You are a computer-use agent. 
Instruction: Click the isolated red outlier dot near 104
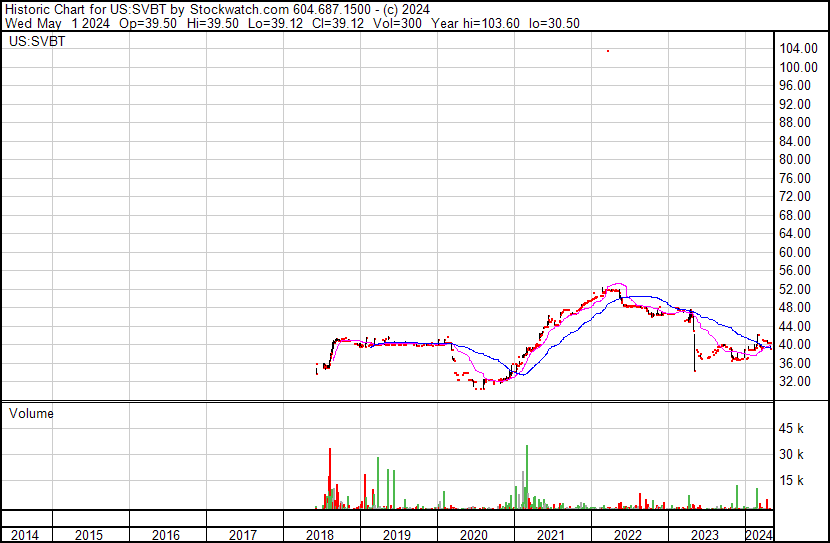[x=608, y=50]
